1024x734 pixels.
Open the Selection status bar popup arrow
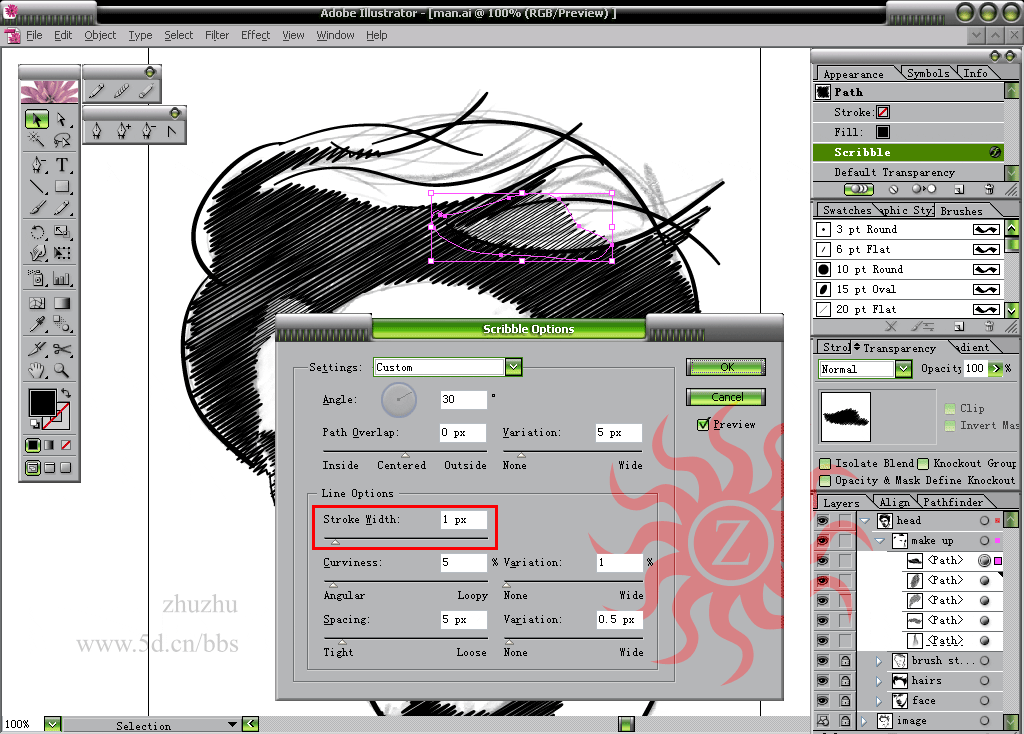tap(232, 724)
